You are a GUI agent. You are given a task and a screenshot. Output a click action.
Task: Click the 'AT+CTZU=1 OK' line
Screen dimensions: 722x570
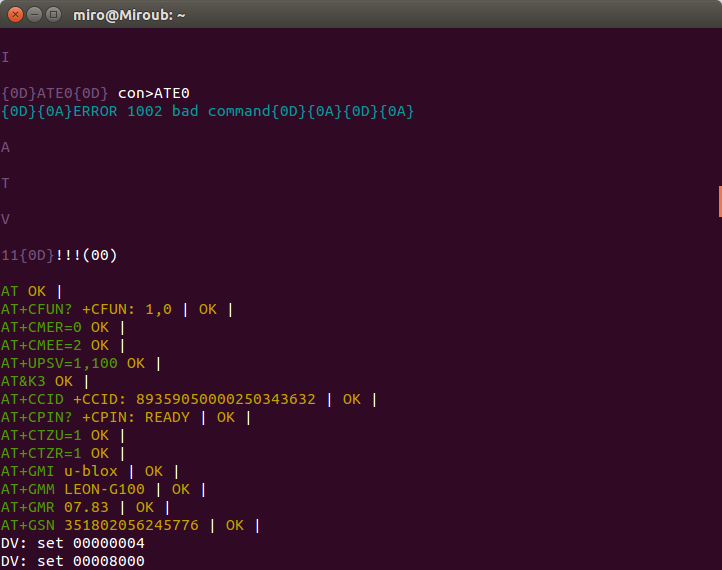[63, 435]
